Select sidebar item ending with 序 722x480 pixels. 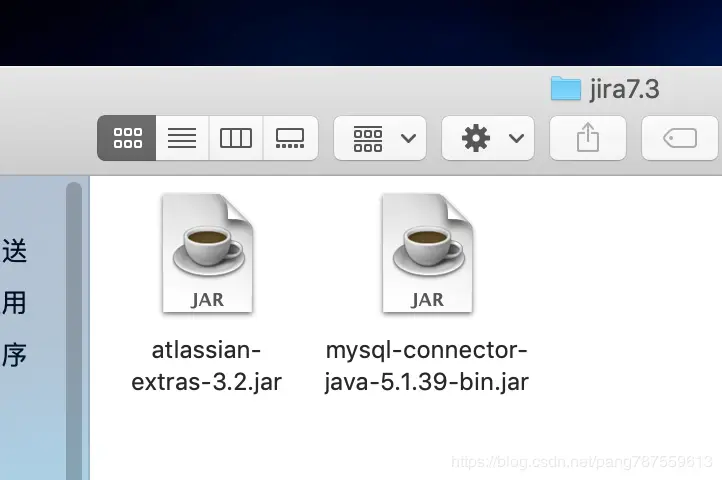click(x=14, y=355)
